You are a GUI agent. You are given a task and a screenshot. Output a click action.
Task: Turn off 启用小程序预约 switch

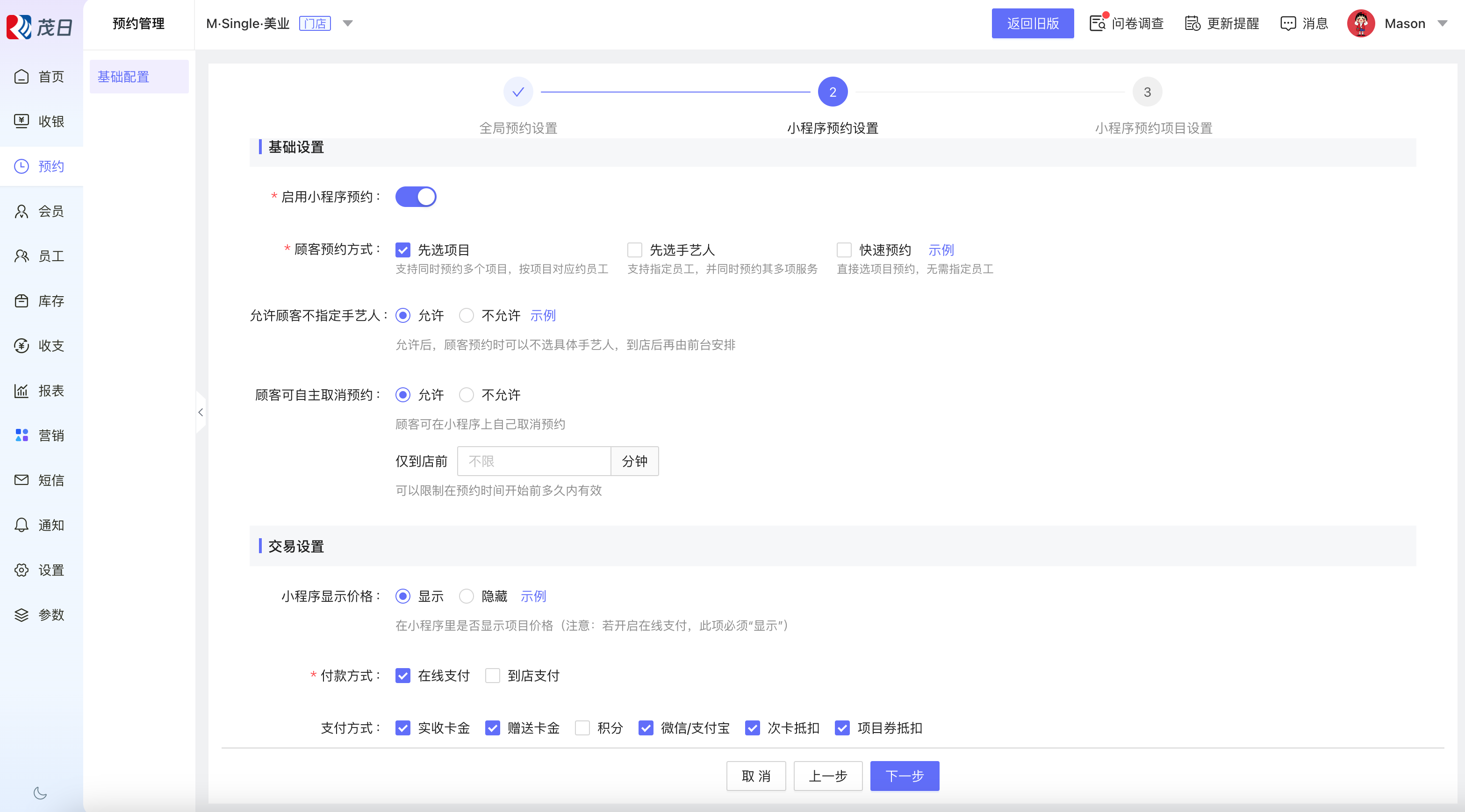pos(416,197)
